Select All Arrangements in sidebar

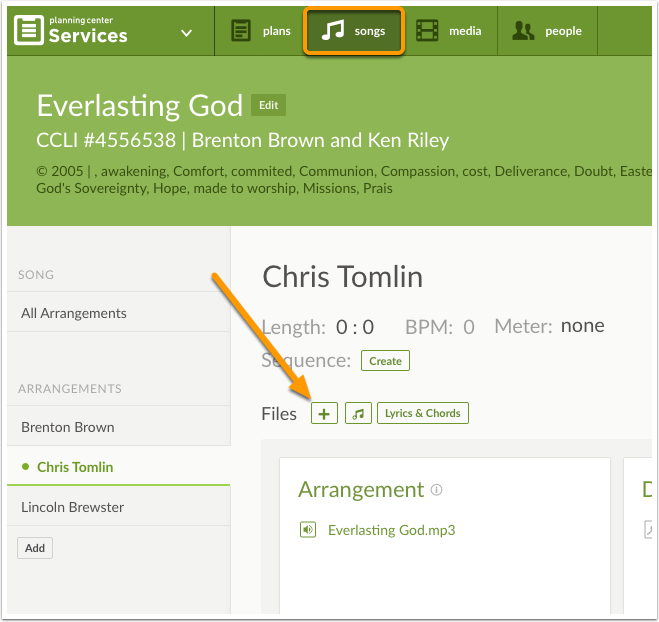pos(119,313)
